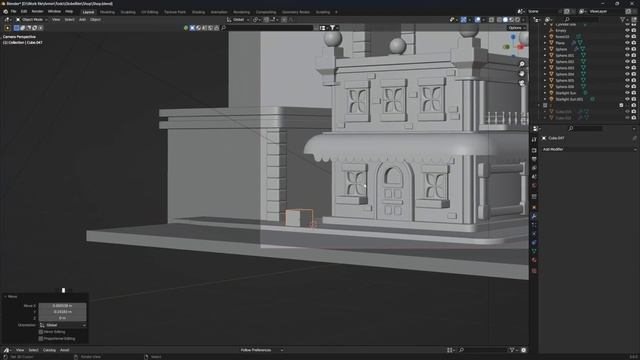640x360 pixels.
Task: Click the red X axis gizmo ball
Action: click(520, 47)
